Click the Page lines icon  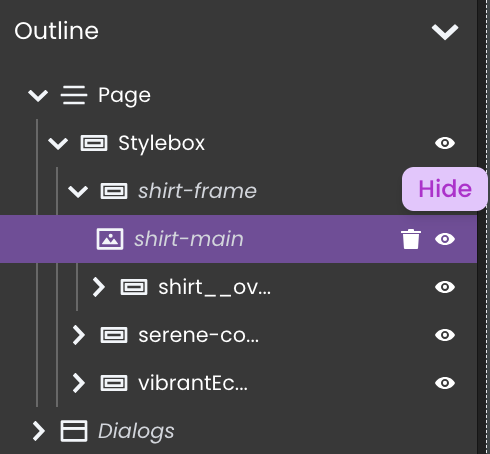pos(74,95)
